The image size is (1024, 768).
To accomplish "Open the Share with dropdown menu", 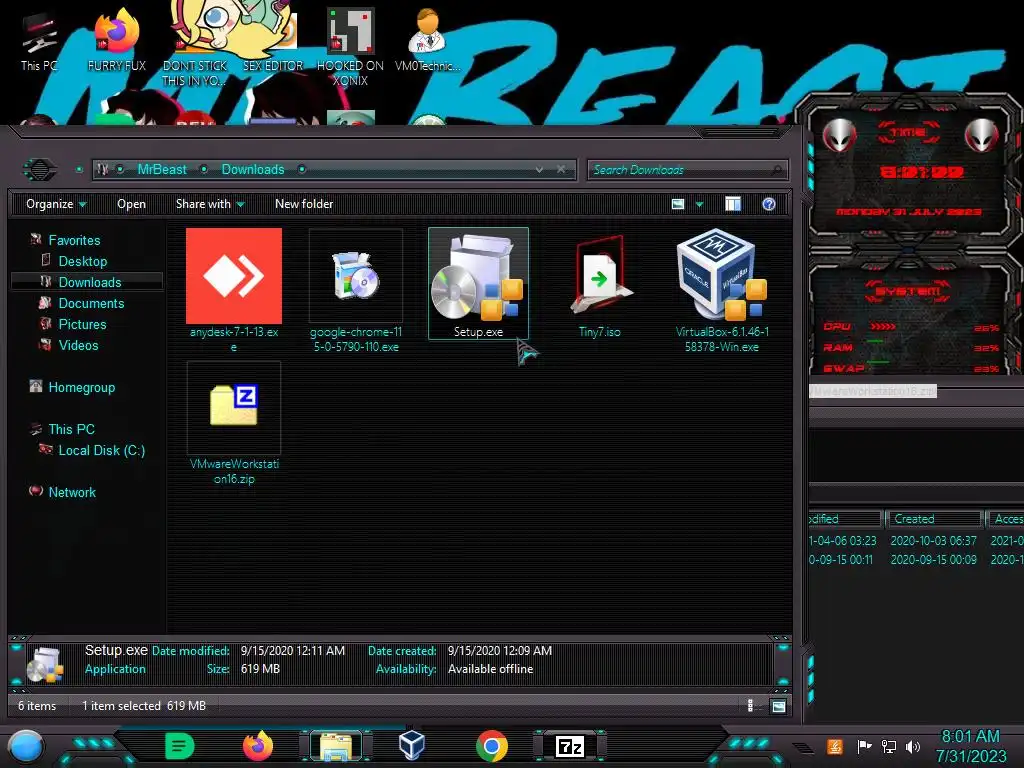I will click(210, 204).
